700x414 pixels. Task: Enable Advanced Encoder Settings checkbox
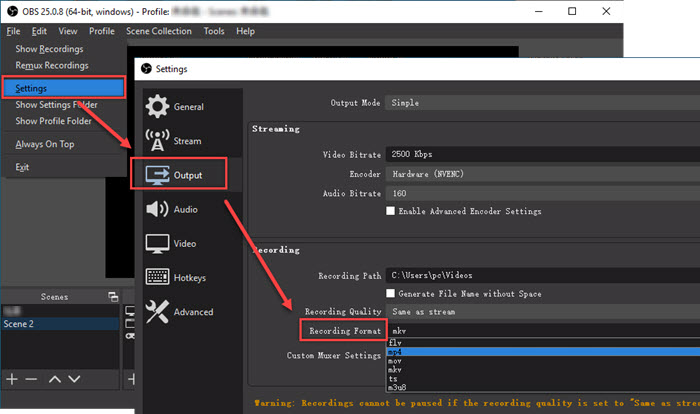[391, 211]
